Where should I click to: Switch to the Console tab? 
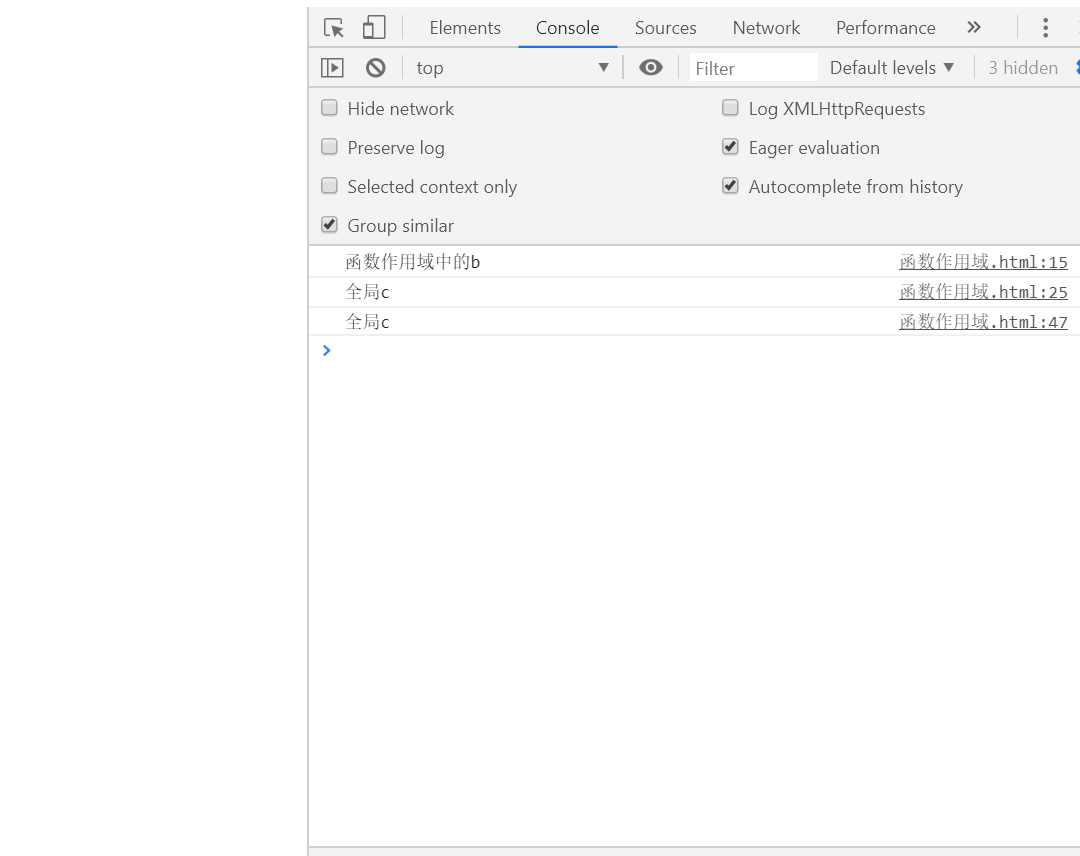[568, 28]
